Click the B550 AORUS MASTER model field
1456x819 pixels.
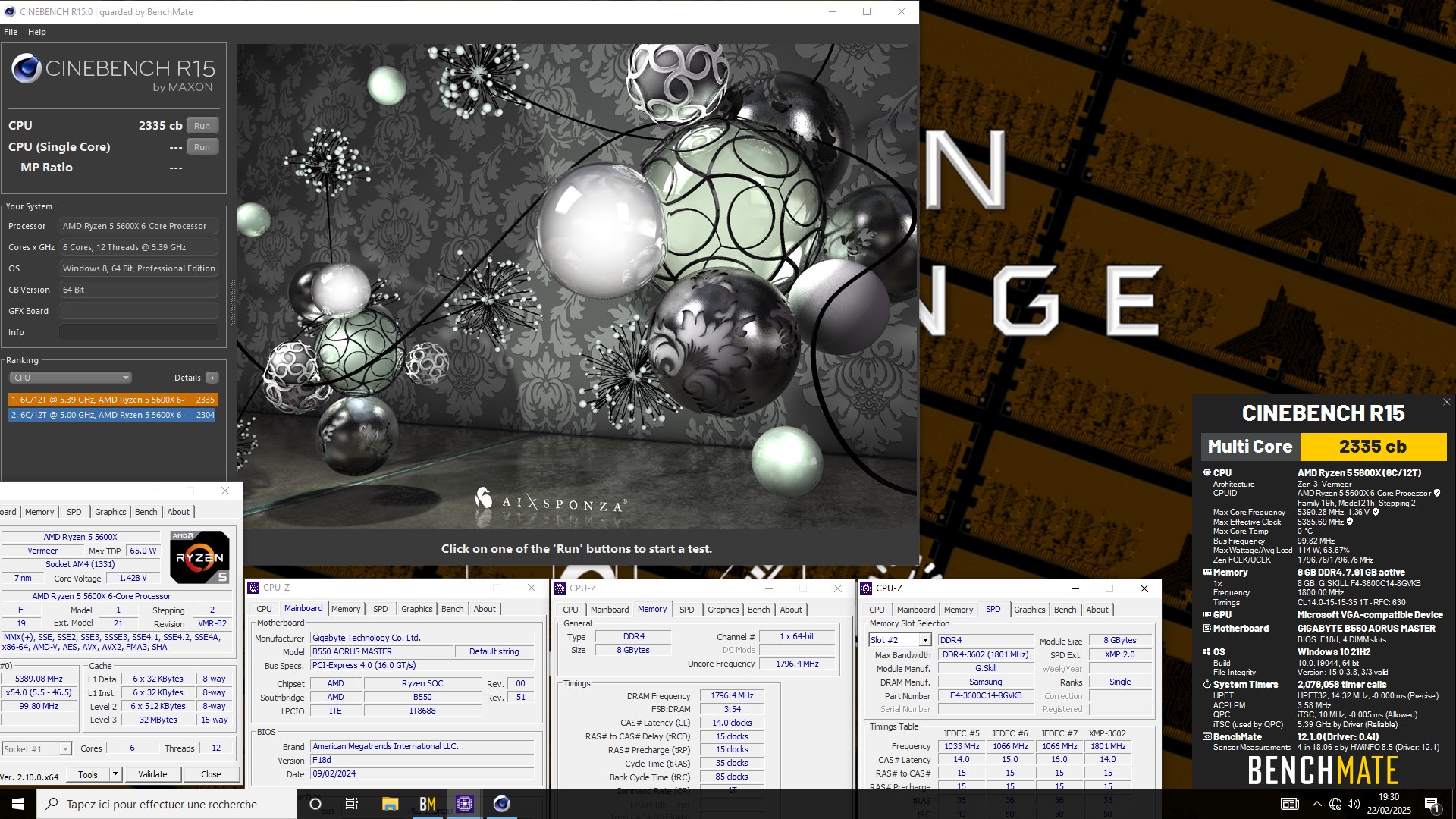pos(381,651)
